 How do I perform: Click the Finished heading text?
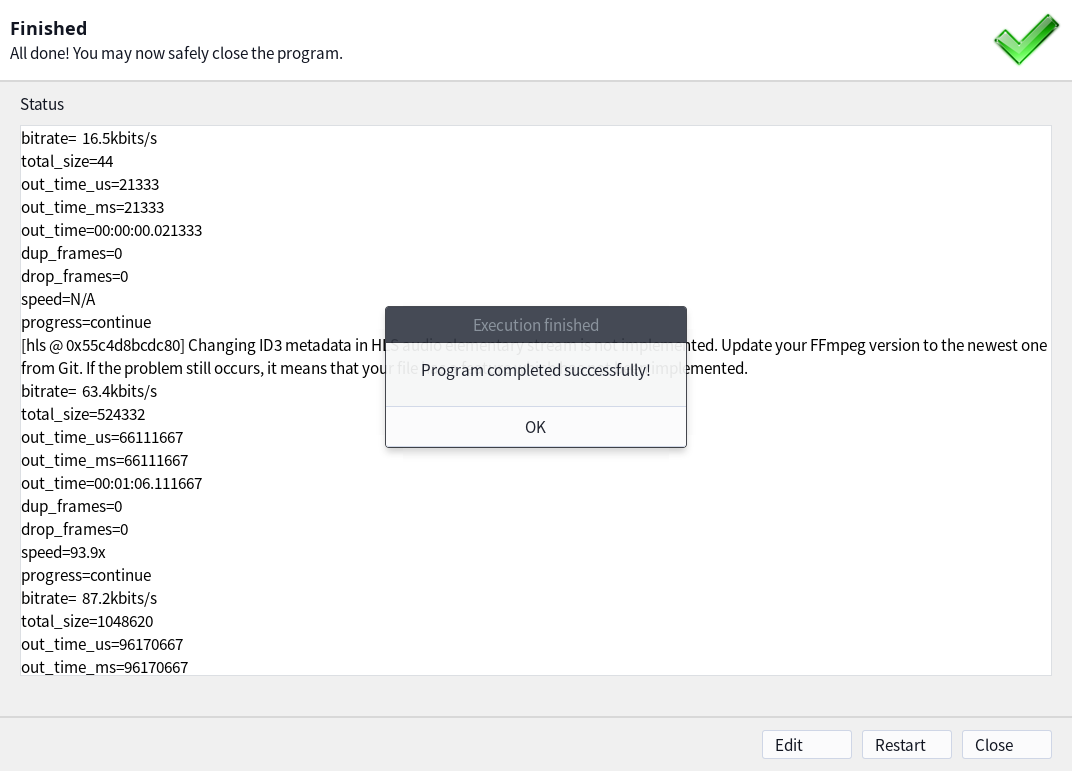[x=48, y=28]
